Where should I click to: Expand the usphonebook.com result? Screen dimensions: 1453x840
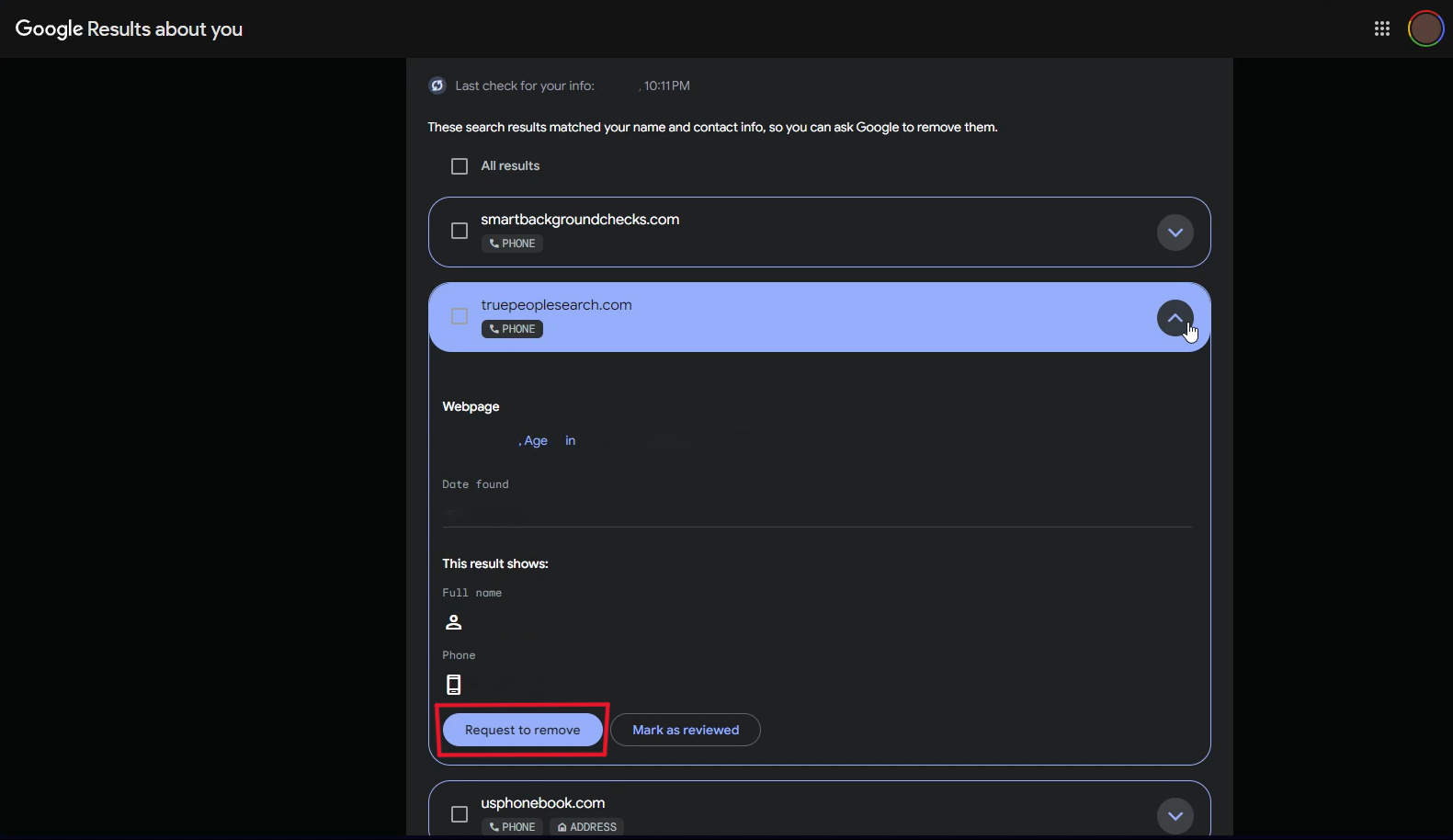[1175, 816]
